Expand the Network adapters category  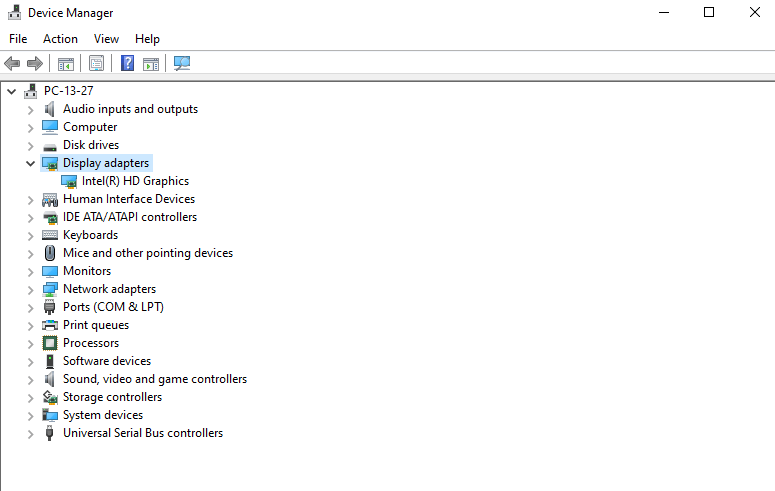click(30, 289)
